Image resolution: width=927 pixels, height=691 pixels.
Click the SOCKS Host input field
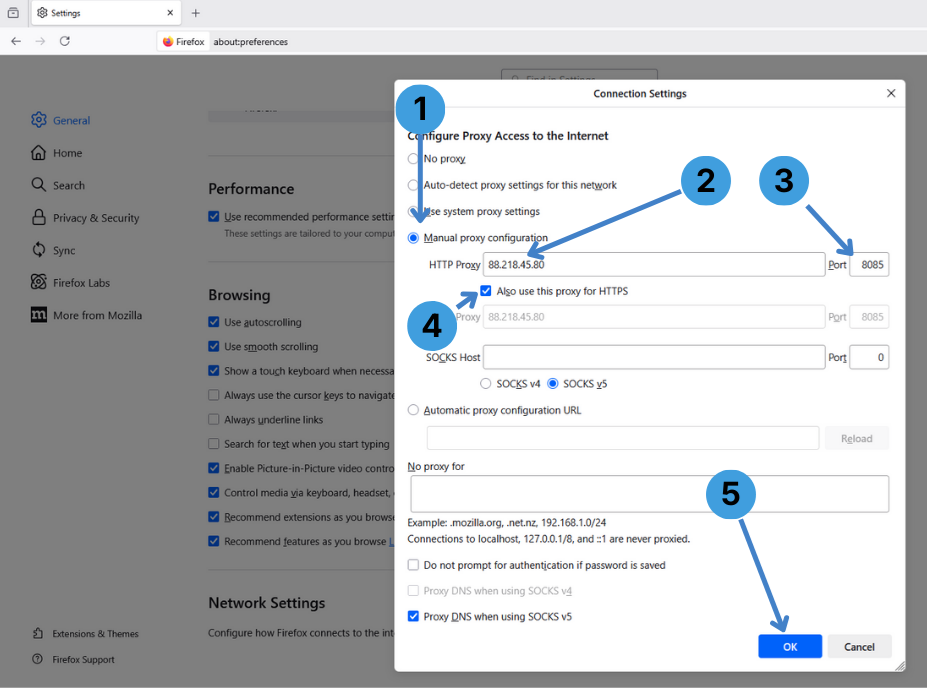point(654,357)
